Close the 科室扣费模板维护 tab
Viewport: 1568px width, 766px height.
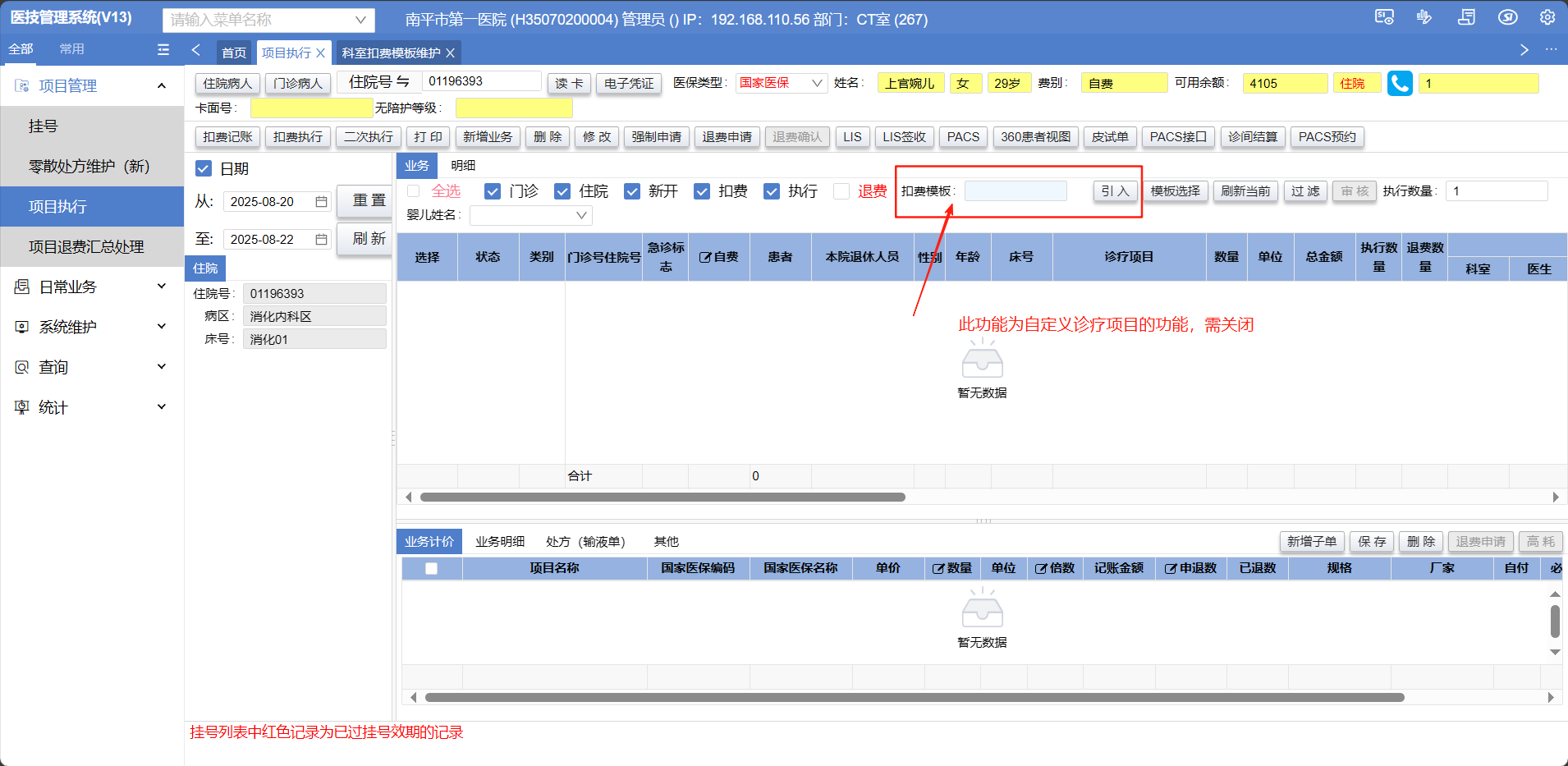(450, 53)
